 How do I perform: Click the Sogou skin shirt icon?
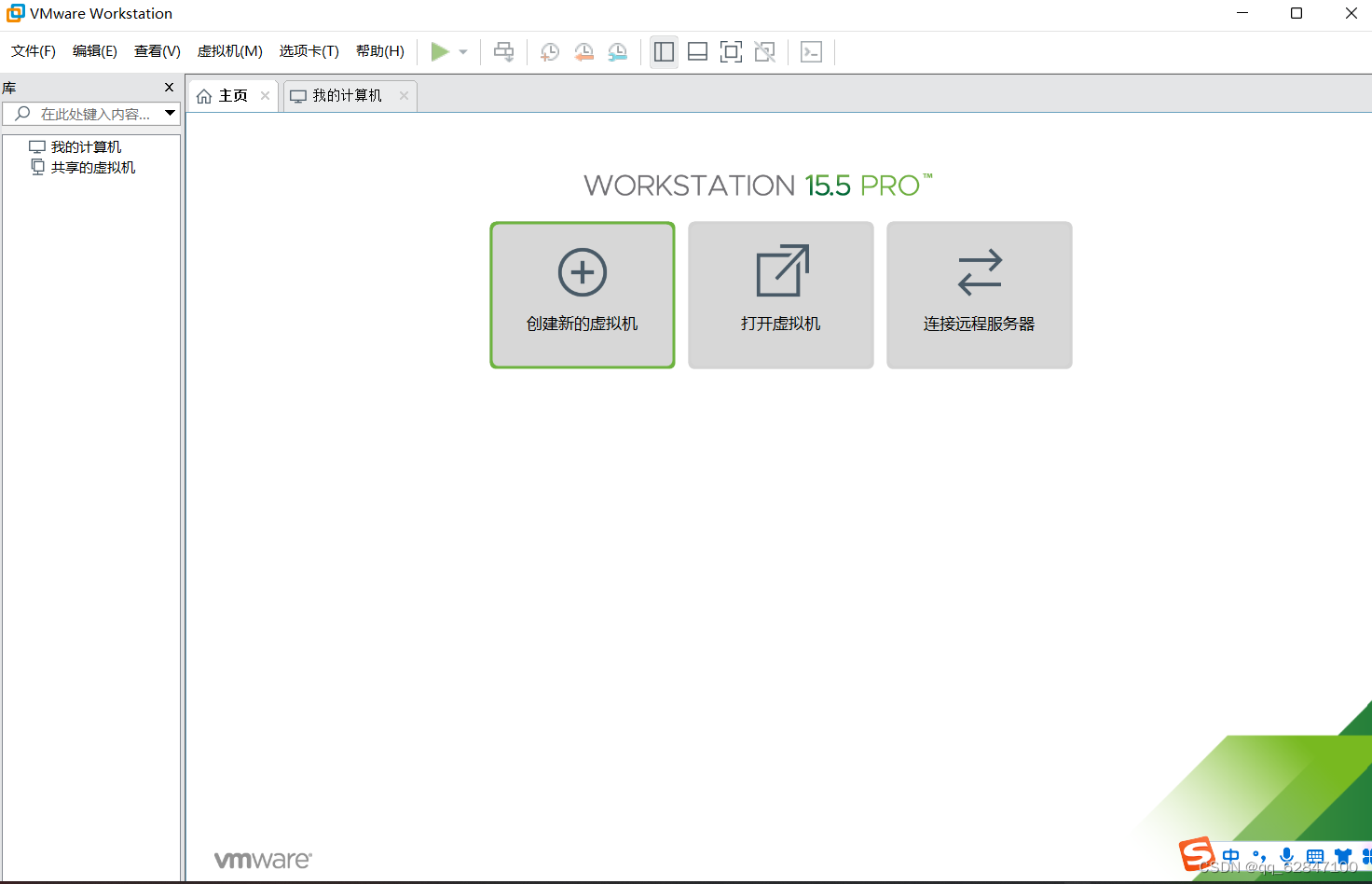point(1343,856)
